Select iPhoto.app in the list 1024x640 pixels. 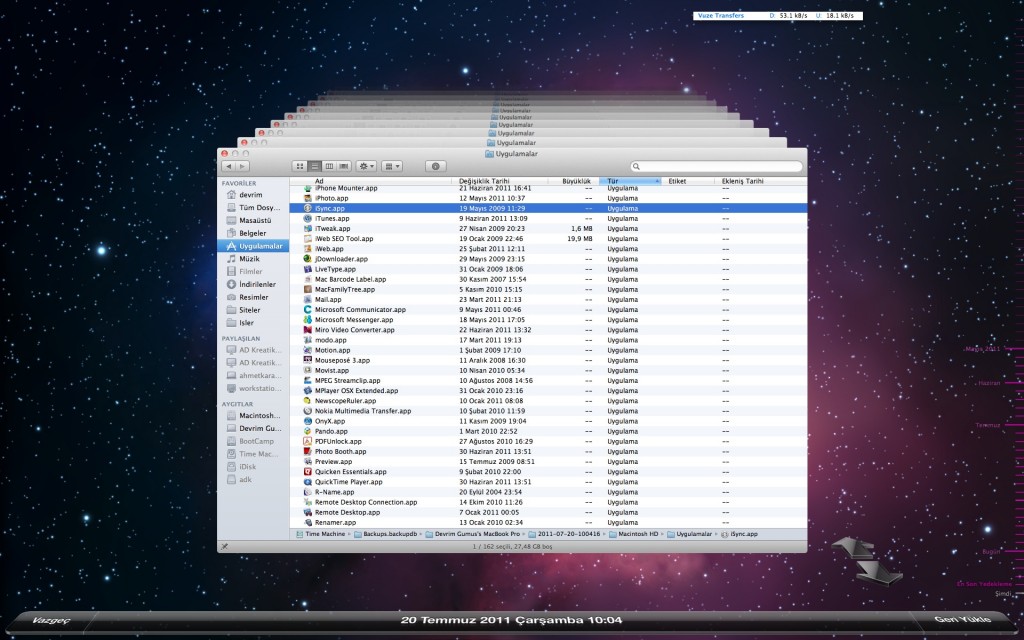(549, 198)
